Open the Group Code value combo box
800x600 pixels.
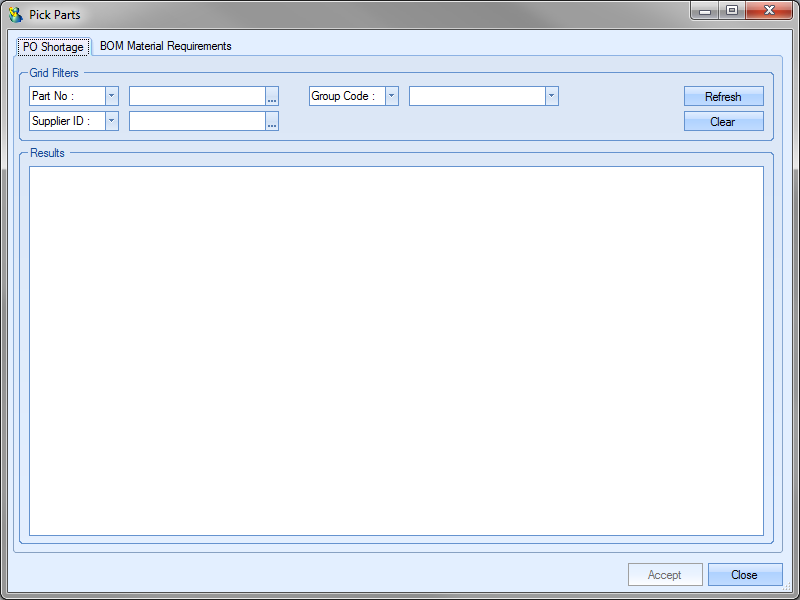tap(484, 96)
